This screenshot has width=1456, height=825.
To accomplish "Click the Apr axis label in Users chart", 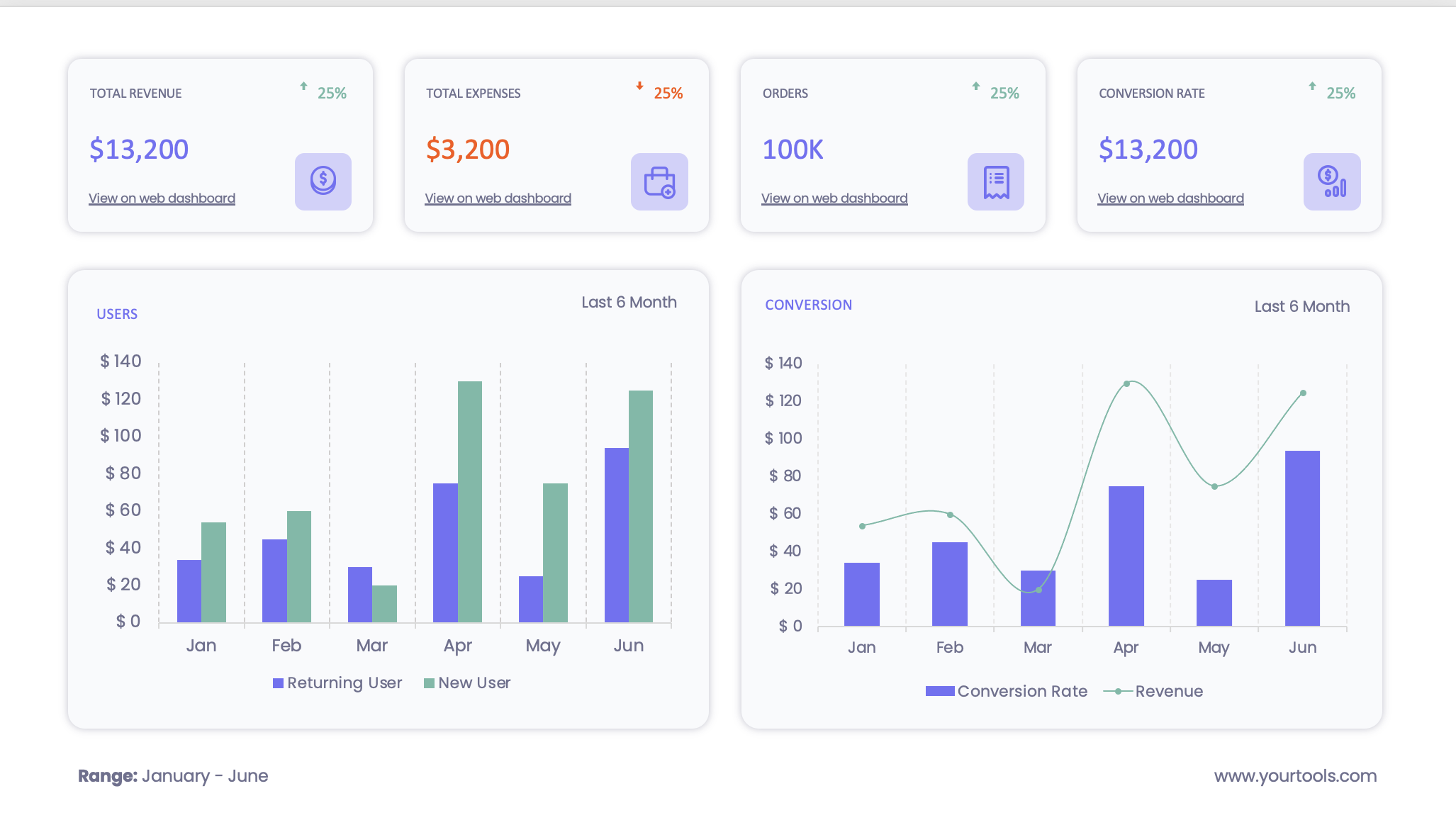I will pyautogui.click(x=458, y=646).
